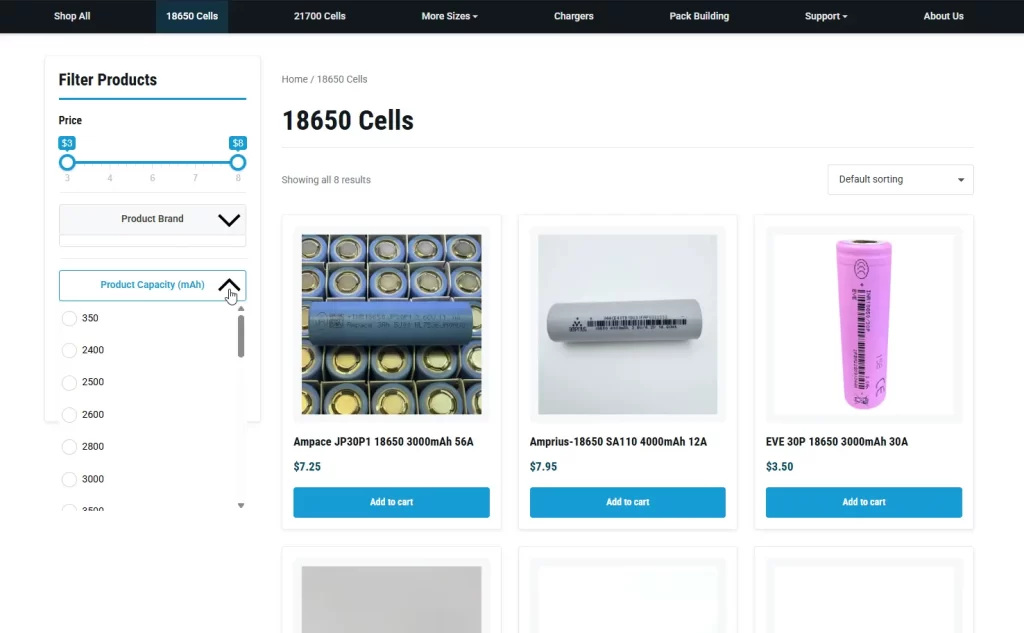Image resolution: width=1024 pixels, height=633 pixels.
Task: Click the Home breadcrumb link
Action: coord(295,79)
